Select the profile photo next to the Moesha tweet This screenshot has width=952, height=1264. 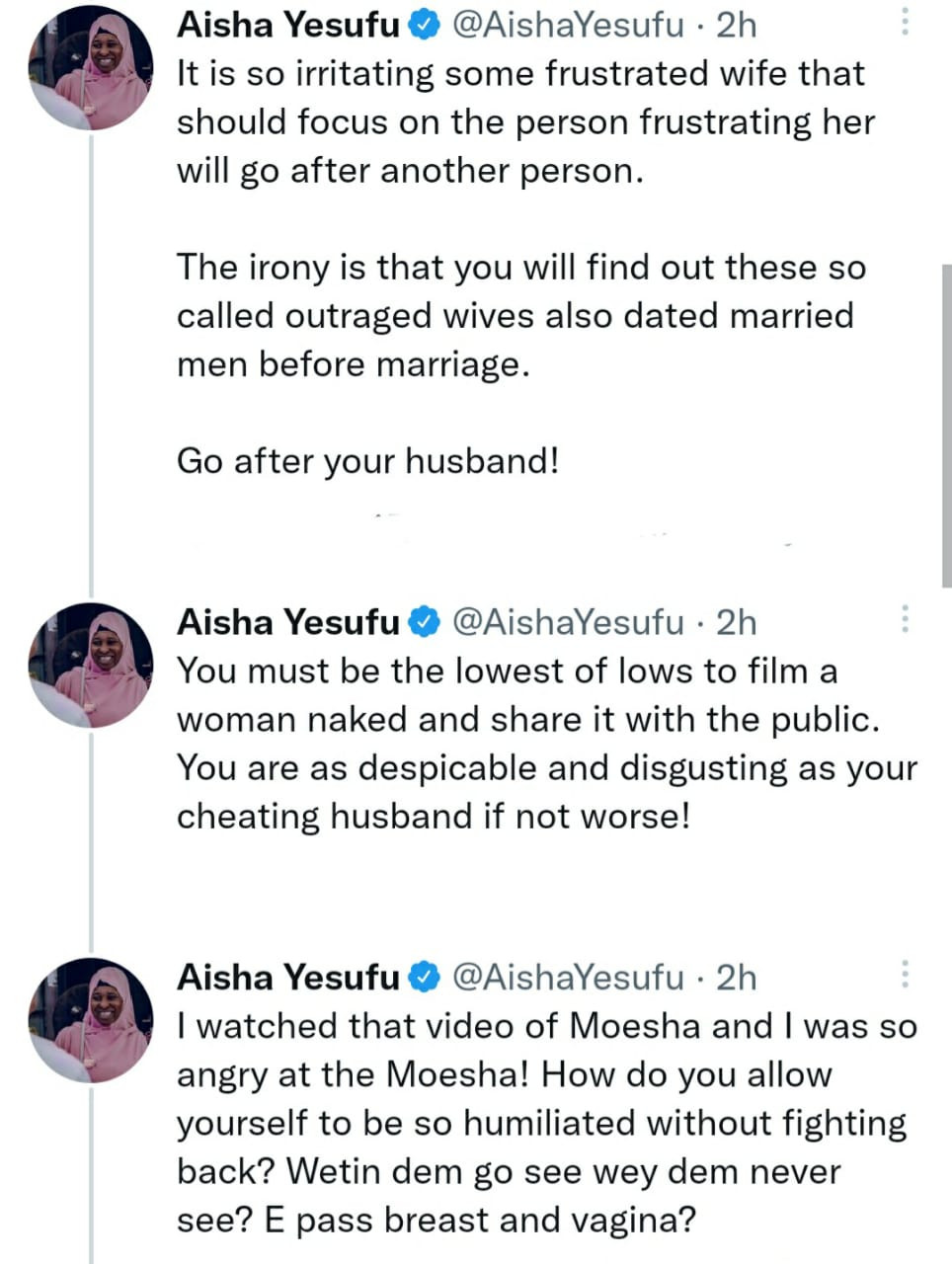click(x=90, y=1020)
